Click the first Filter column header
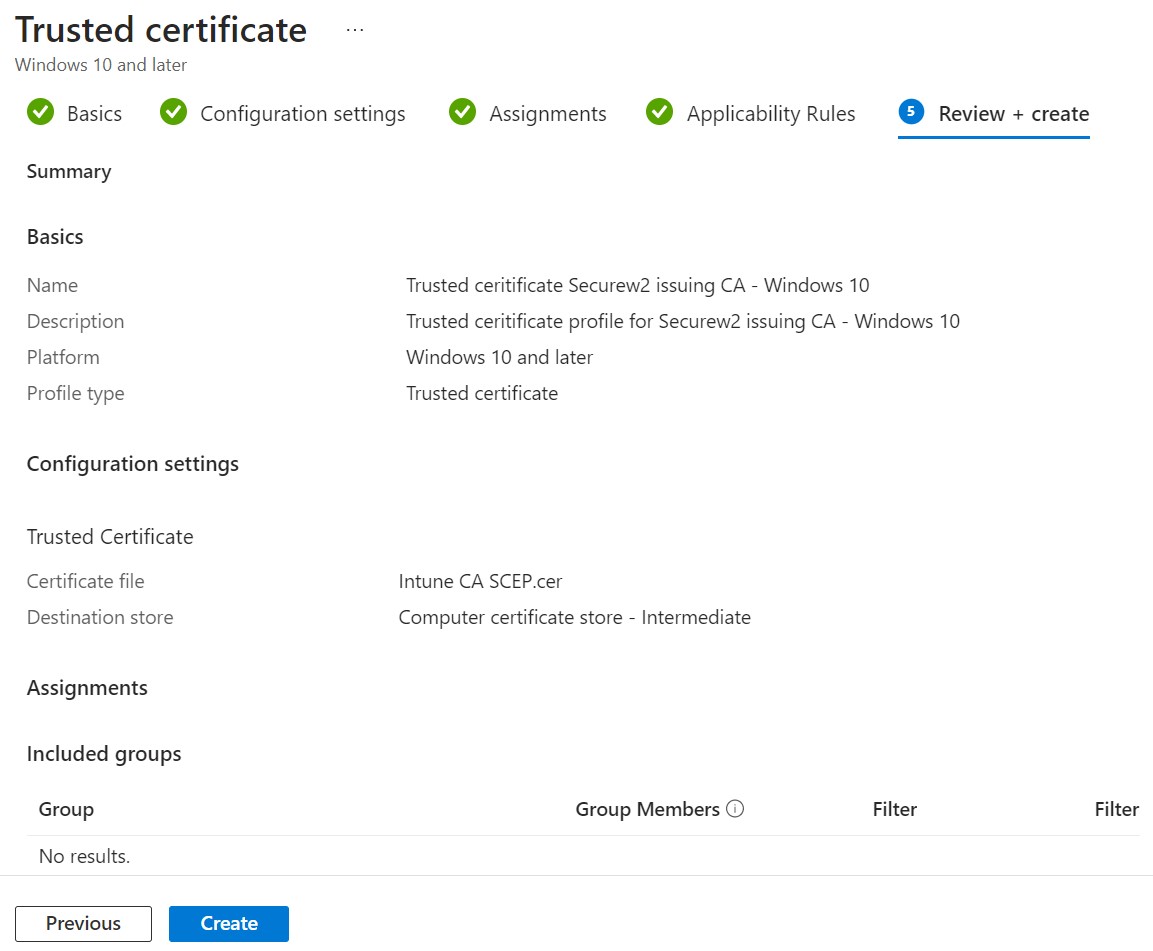Image resolution: width=1153 pixels, height=951 pixels. coord(895,809)
